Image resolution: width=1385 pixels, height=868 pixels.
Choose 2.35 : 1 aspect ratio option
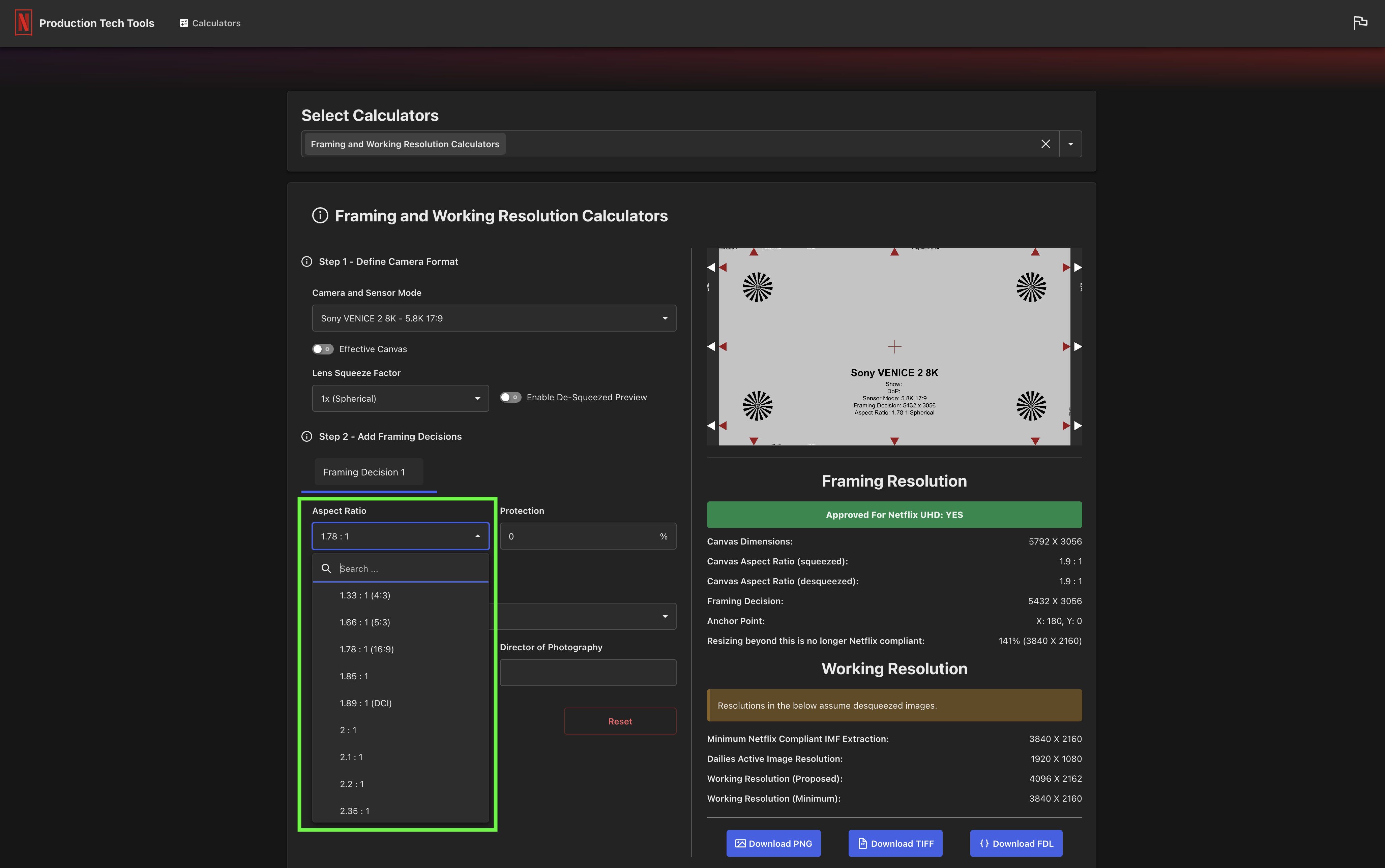click(x=354, y=811)
